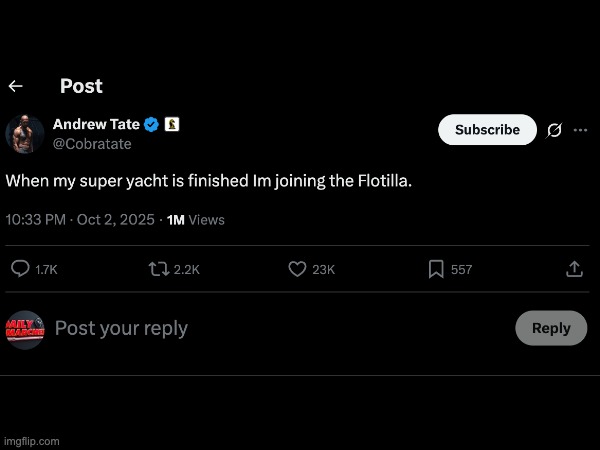Viewport: 600px width, 450px height.
Task: Click the post text about the Flotilla
Action: pyautogui.click(x=209, y=181)
